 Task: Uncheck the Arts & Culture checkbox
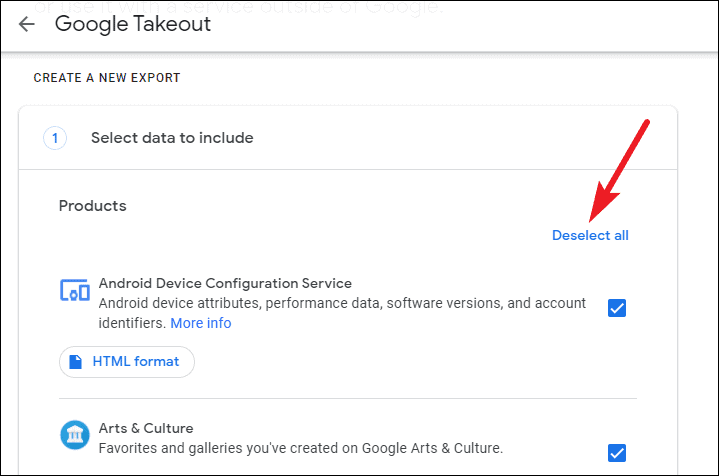coord(617,452)
